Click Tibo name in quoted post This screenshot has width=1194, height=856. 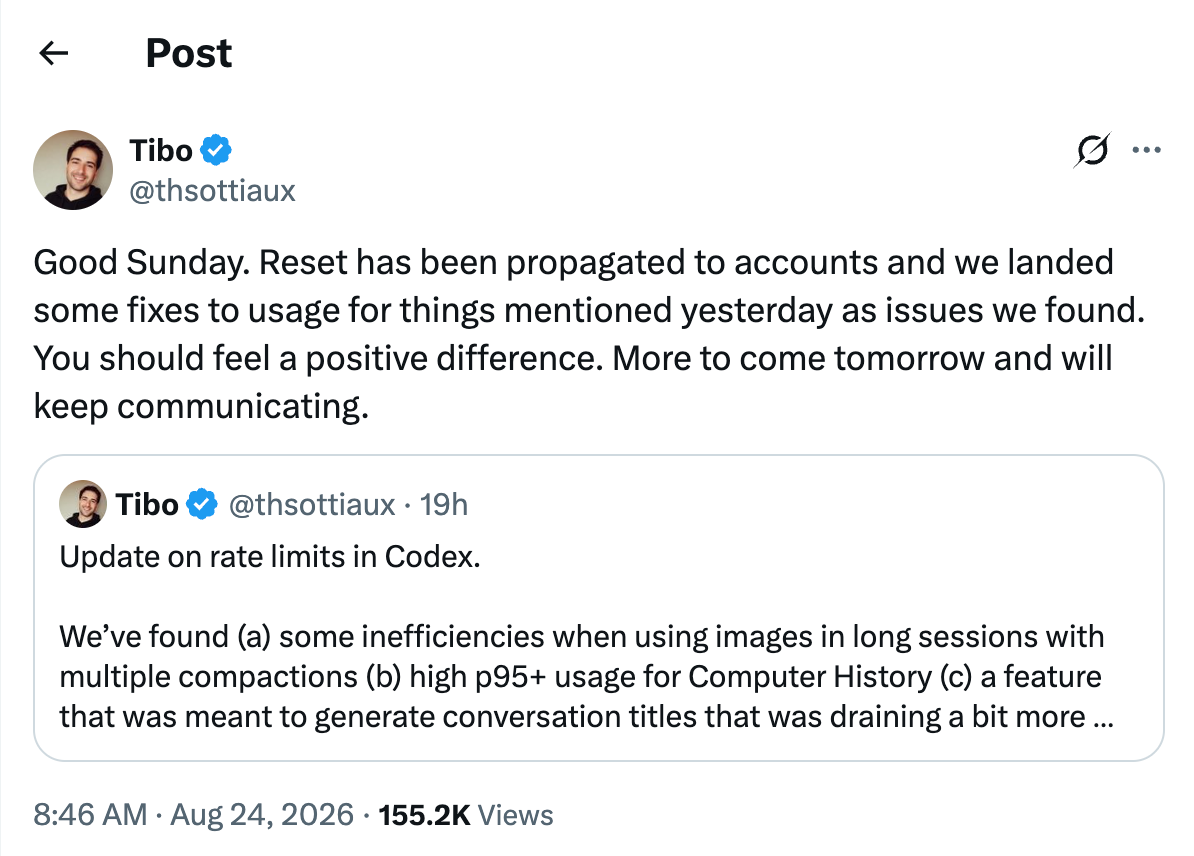click(147, 504)
